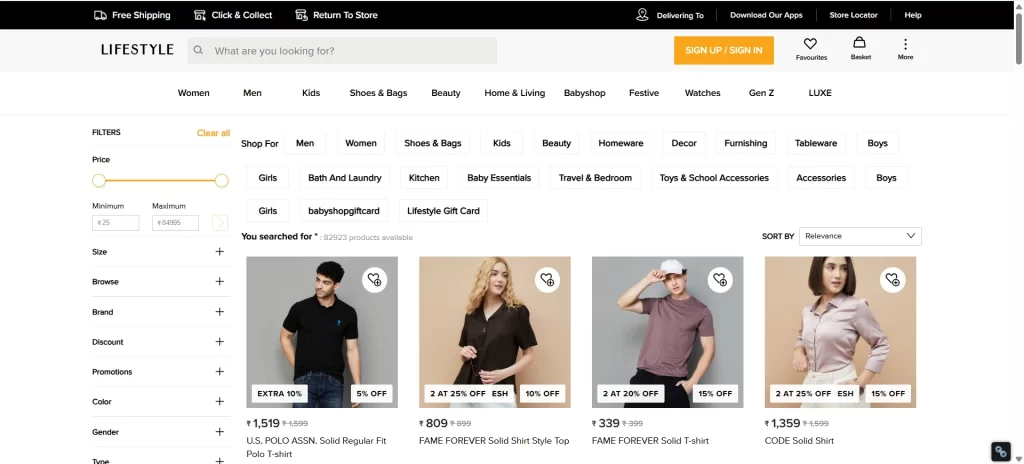Image resolution: width=1024 pixels, height=464 pixels.
Task: Open Favourites heart icon in header
Action: [810, 44]
